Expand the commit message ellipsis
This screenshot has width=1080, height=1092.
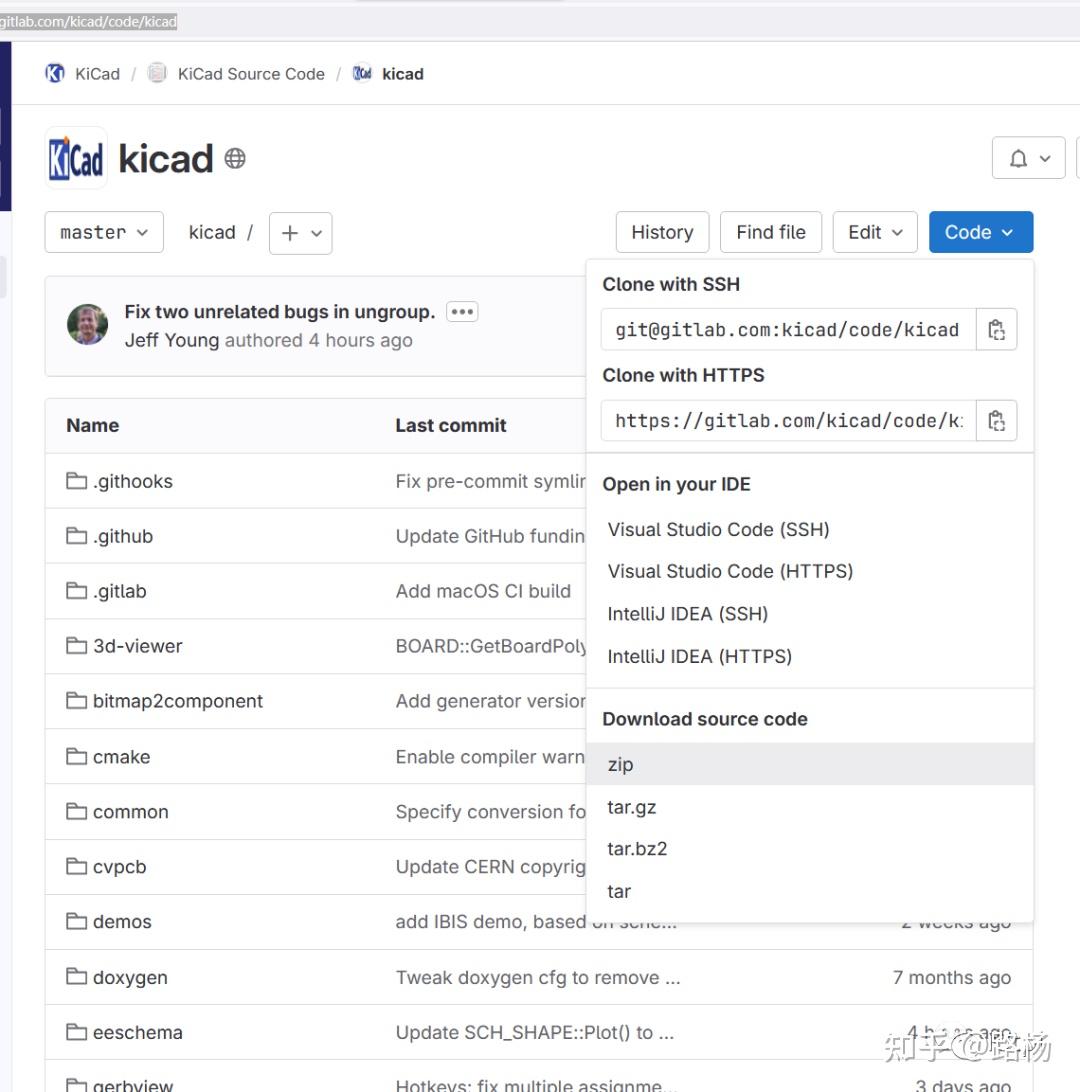(462, 312)
